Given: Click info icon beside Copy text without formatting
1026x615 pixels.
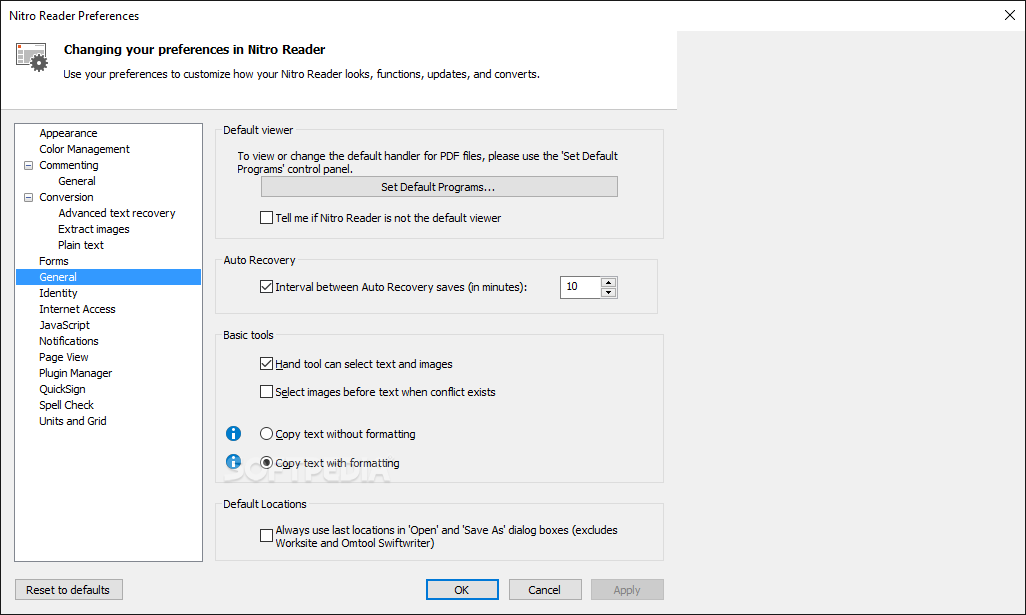Looking at the screenshot, I should [x=233, y=433].
